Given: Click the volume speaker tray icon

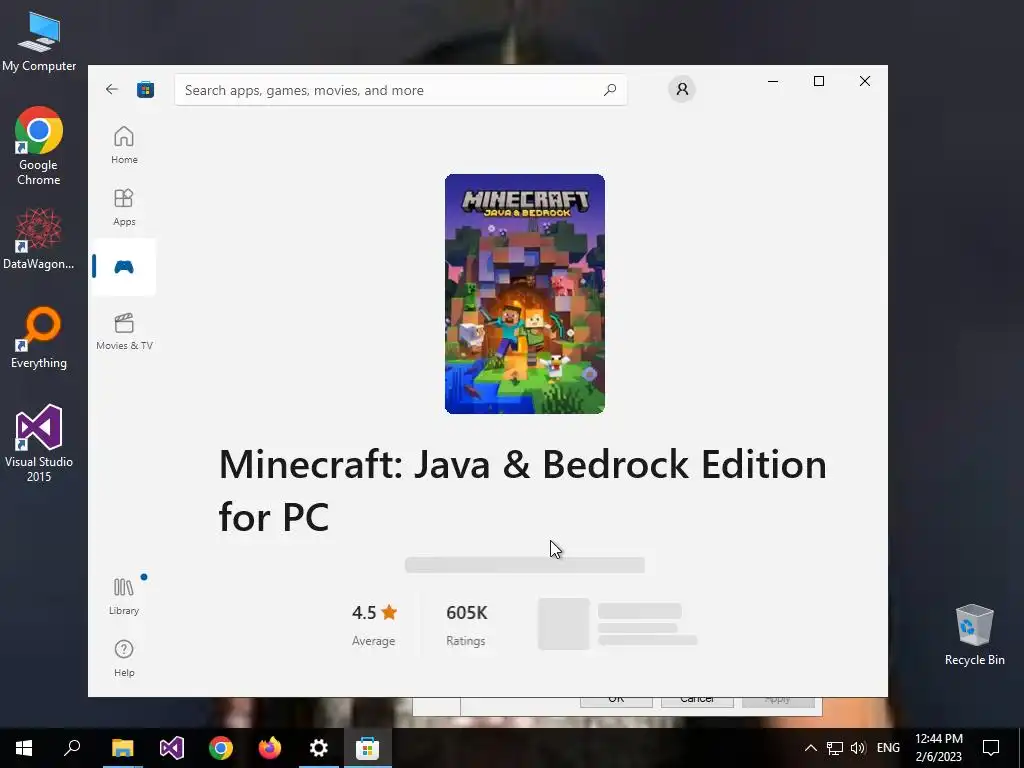Looking at the screenshot, I should pos(858,748).
